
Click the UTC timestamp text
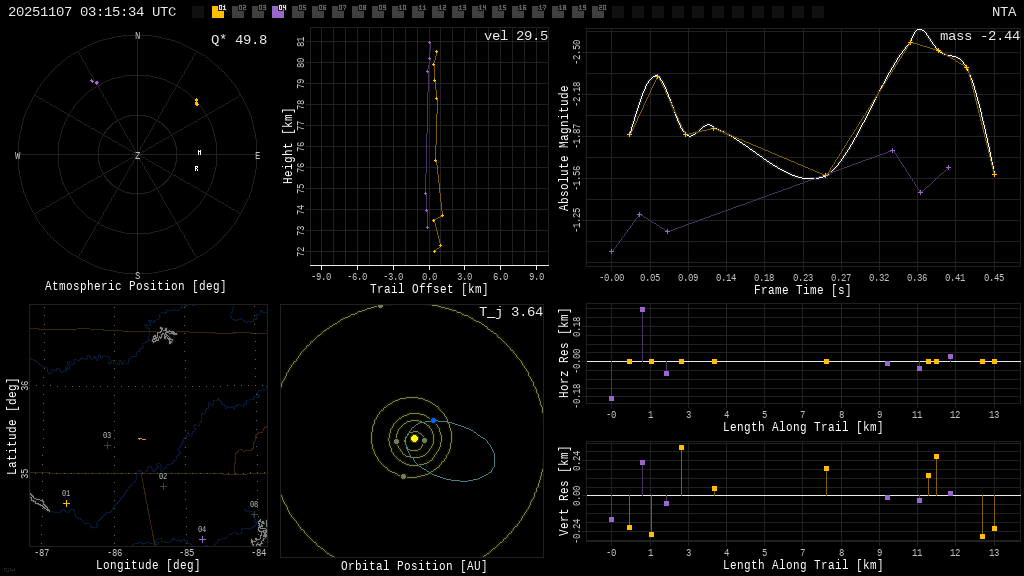[92, 12]
